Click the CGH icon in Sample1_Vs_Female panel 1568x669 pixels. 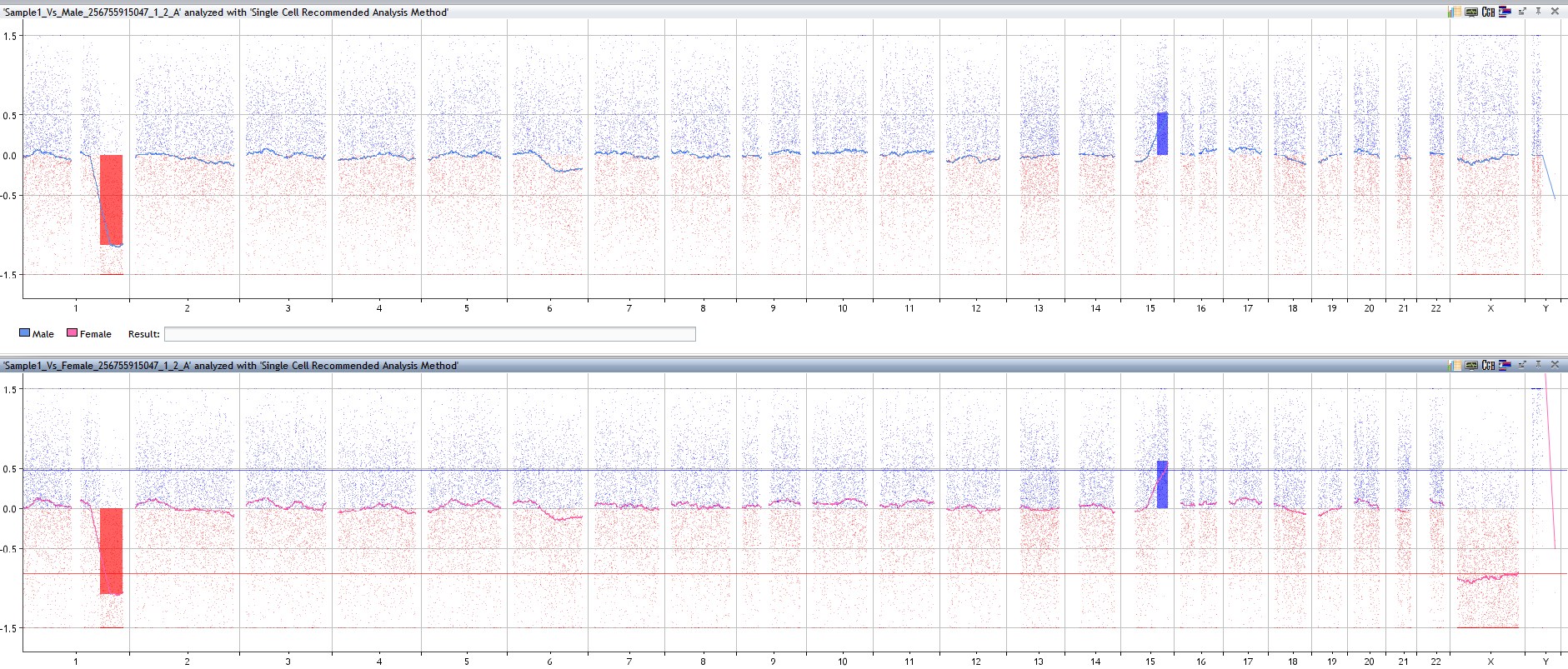(x=1488, y=365)
